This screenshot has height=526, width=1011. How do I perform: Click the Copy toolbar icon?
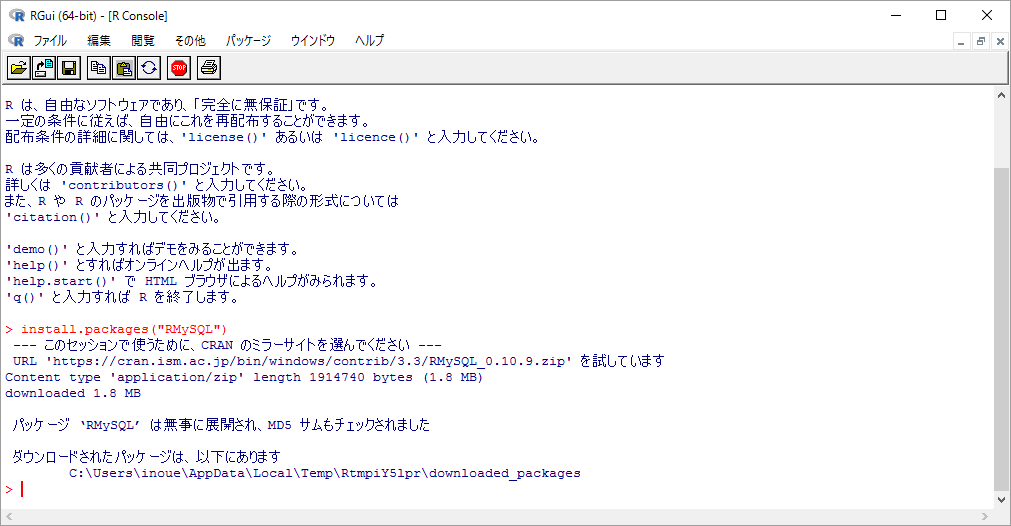click(99, 68)
